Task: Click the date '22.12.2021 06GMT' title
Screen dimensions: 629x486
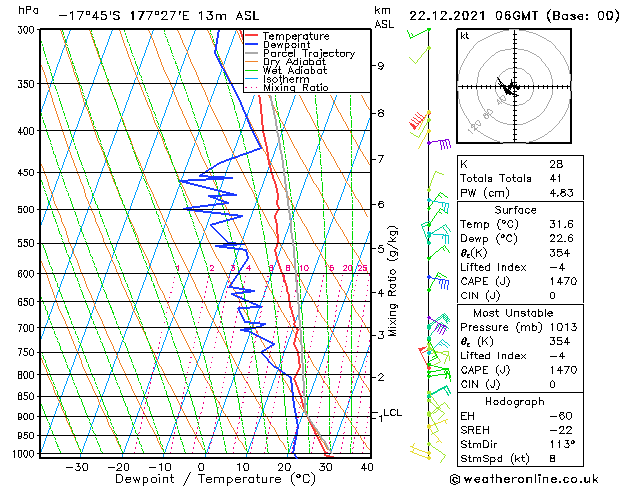Action: point(473,16)
